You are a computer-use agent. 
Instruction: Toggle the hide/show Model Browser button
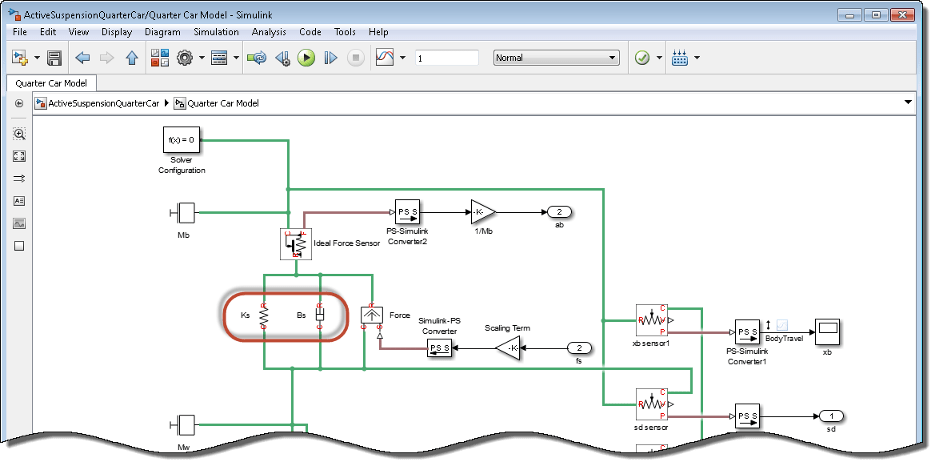[x=19, y=103]
